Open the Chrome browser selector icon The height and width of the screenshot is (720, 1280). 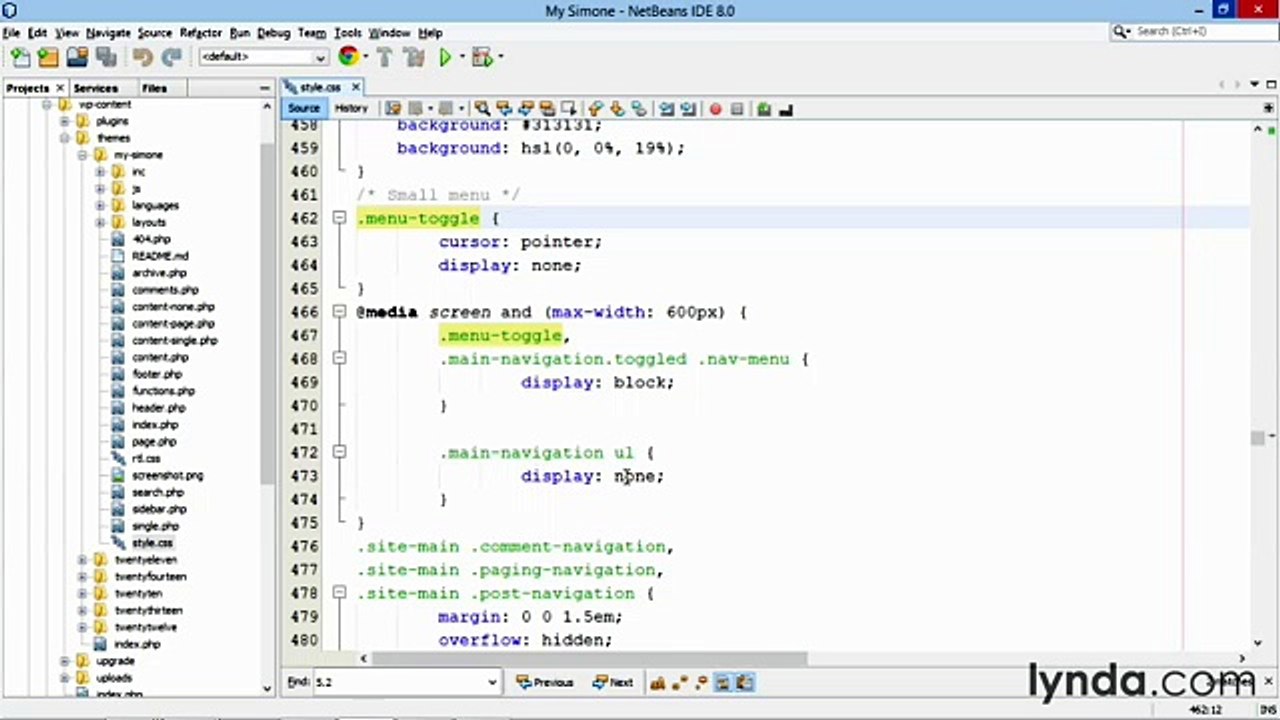click(x=348, y=57)
